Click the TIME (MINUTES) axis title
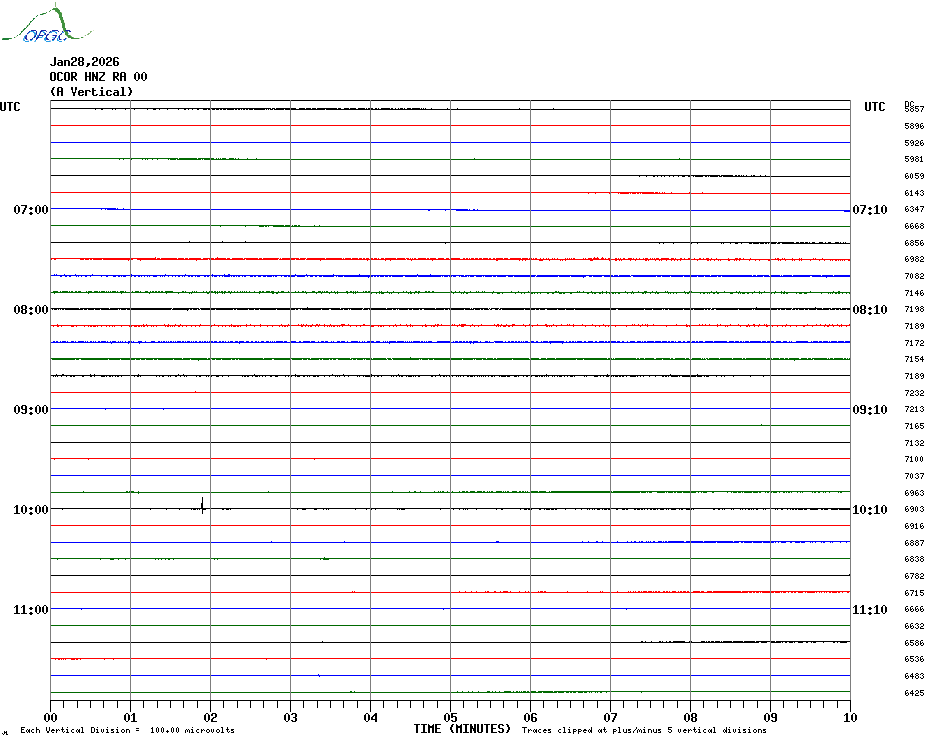The width and height of the screenshot is (930, 744). click(x=462, y=729)
